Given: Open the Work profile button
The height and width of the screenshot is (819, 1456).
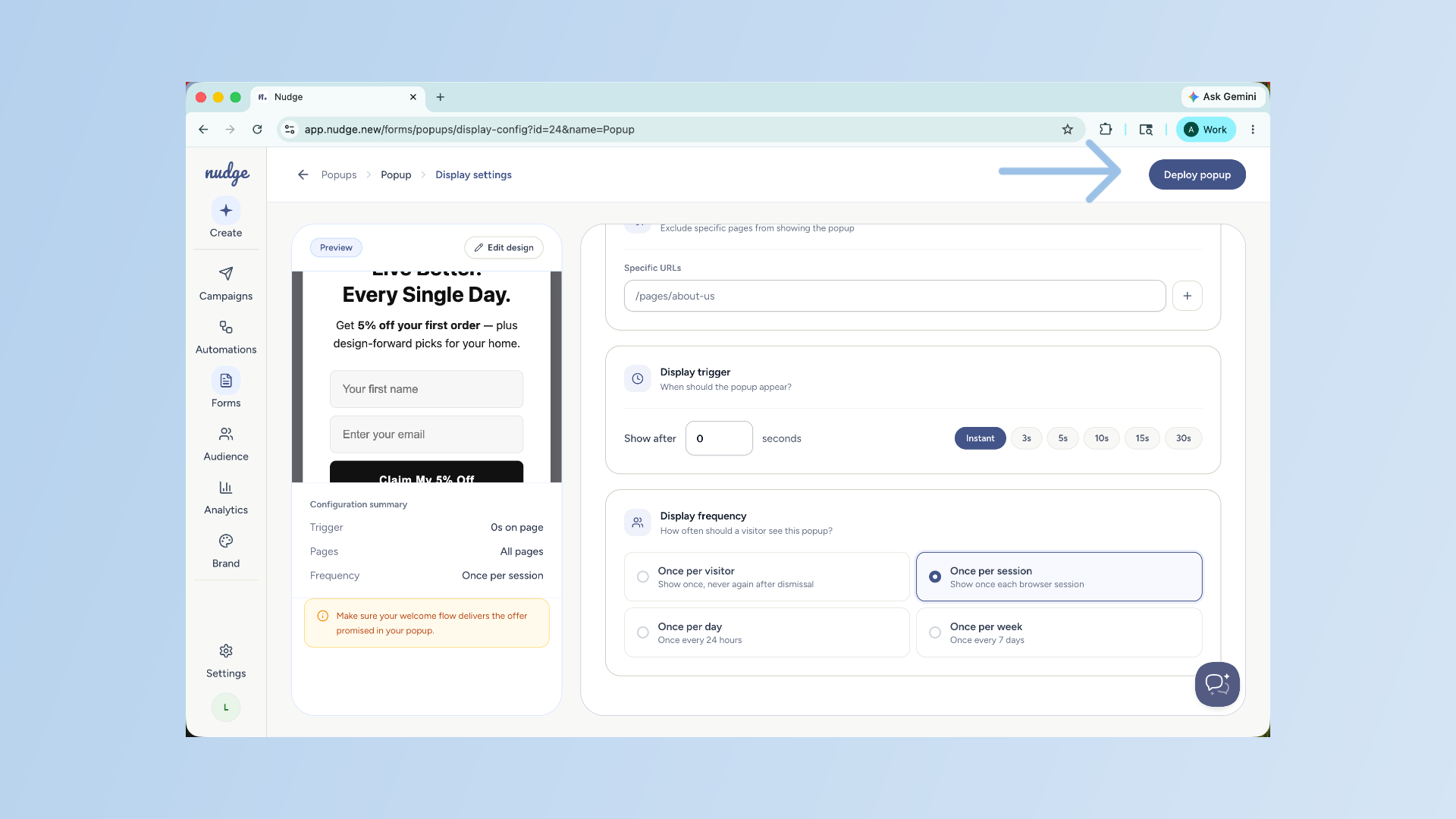Looking at the screenshot, I should click(x=1207, y=130).
